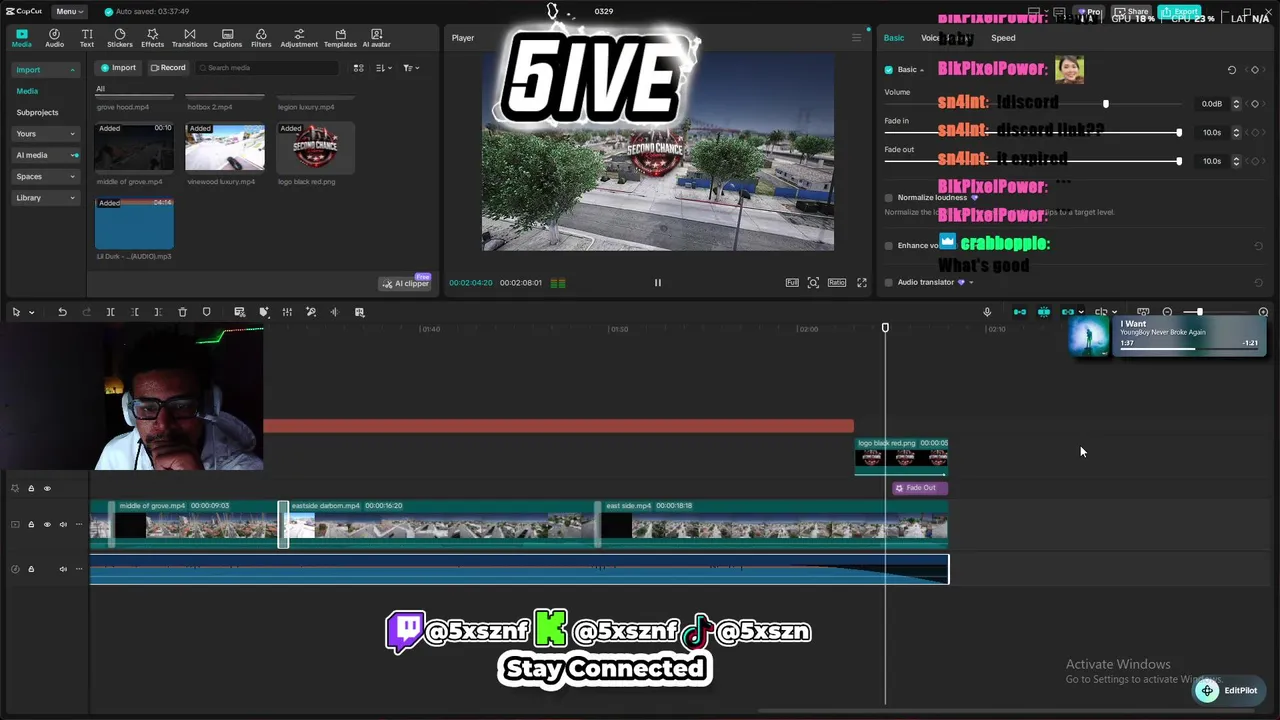The width and height of the screenshot is (1280, 720).
Task: Open the Effects tab
Action: click(152, 38)
